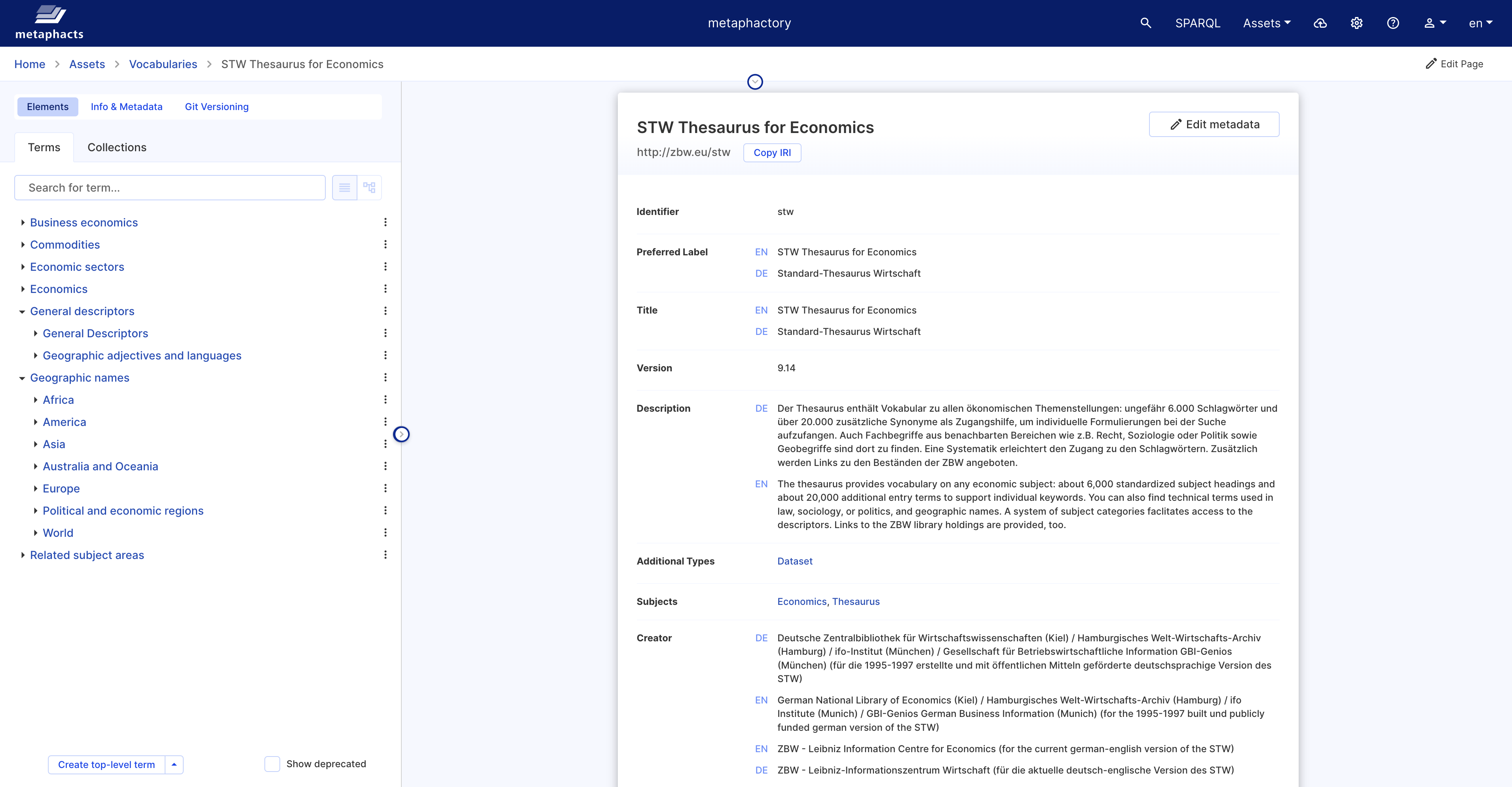Switch to list view of terms

(344, 188)
